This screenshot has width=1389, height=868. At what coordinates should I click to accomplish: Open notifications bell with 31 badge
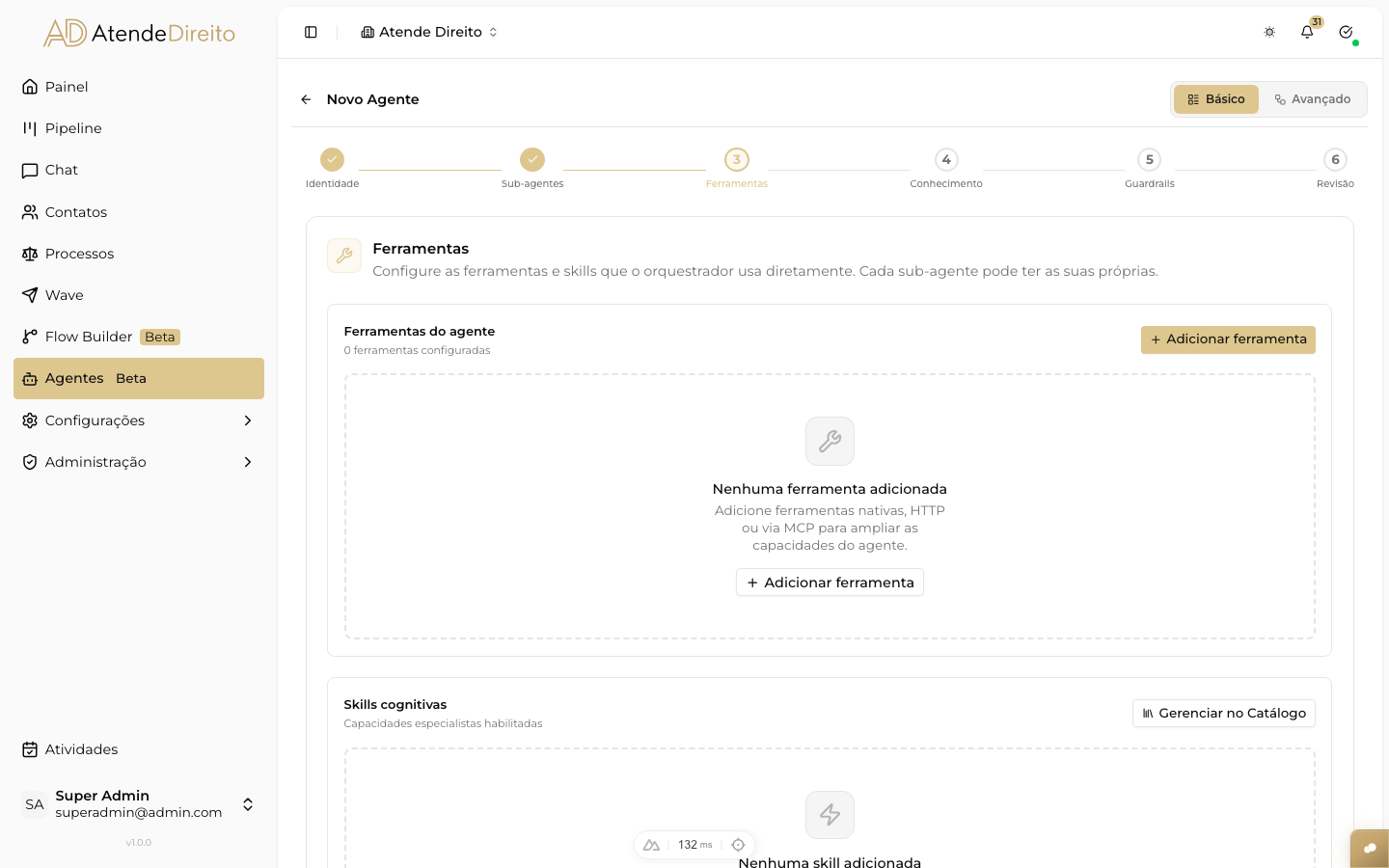pyautogui.click(x=1307, y=32)
